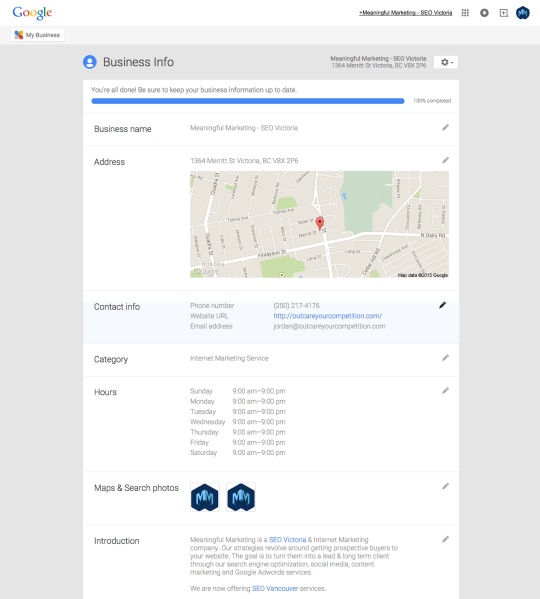Viewport: 540px width, 599px height.
Task: Edit Introduction using its pencil icon
Action: coord(445,539)
